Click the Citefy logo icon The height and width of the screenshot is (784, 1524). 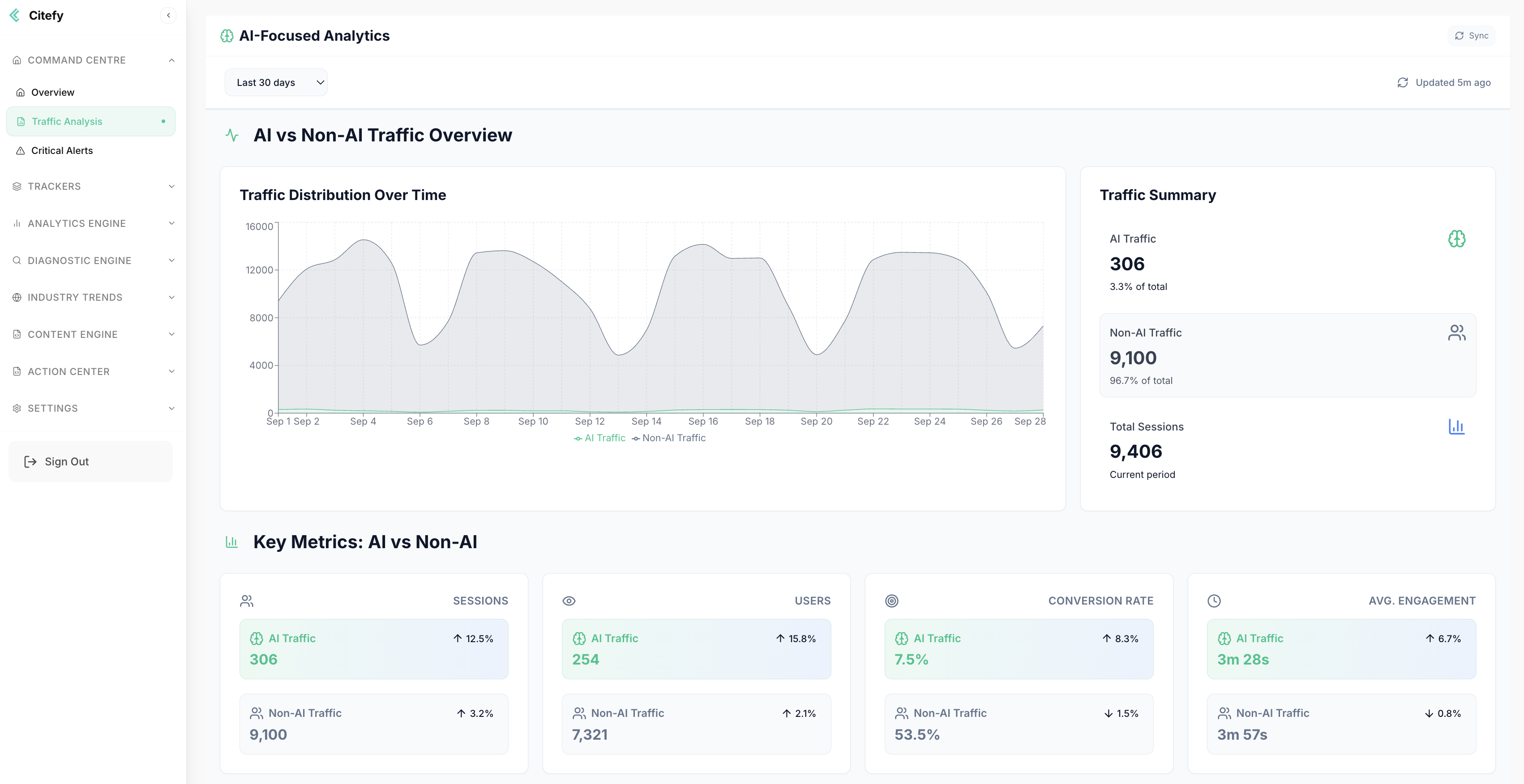tap(15, 15)
